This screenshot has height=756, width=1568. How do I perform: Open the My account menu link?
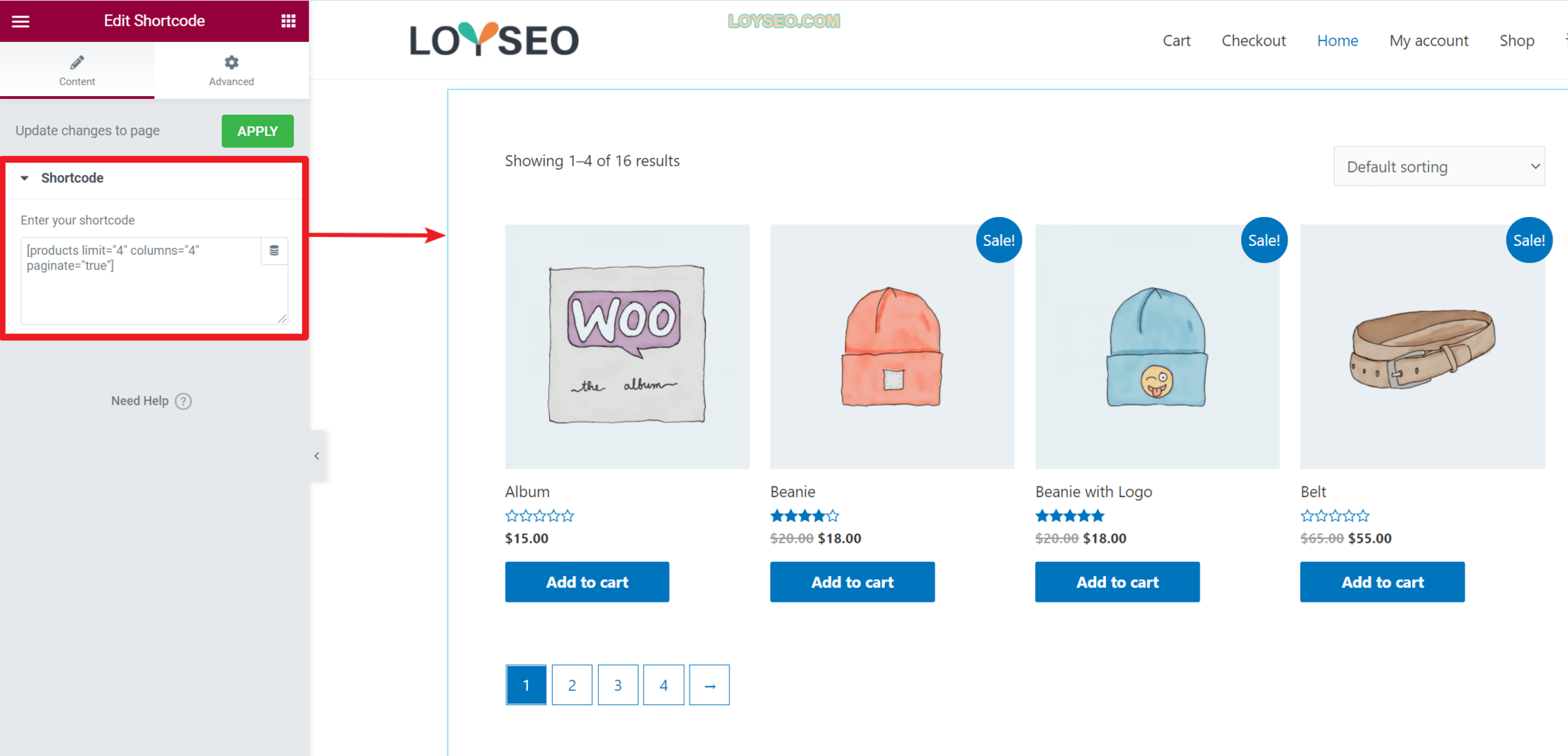click(x=1428, y=41)
